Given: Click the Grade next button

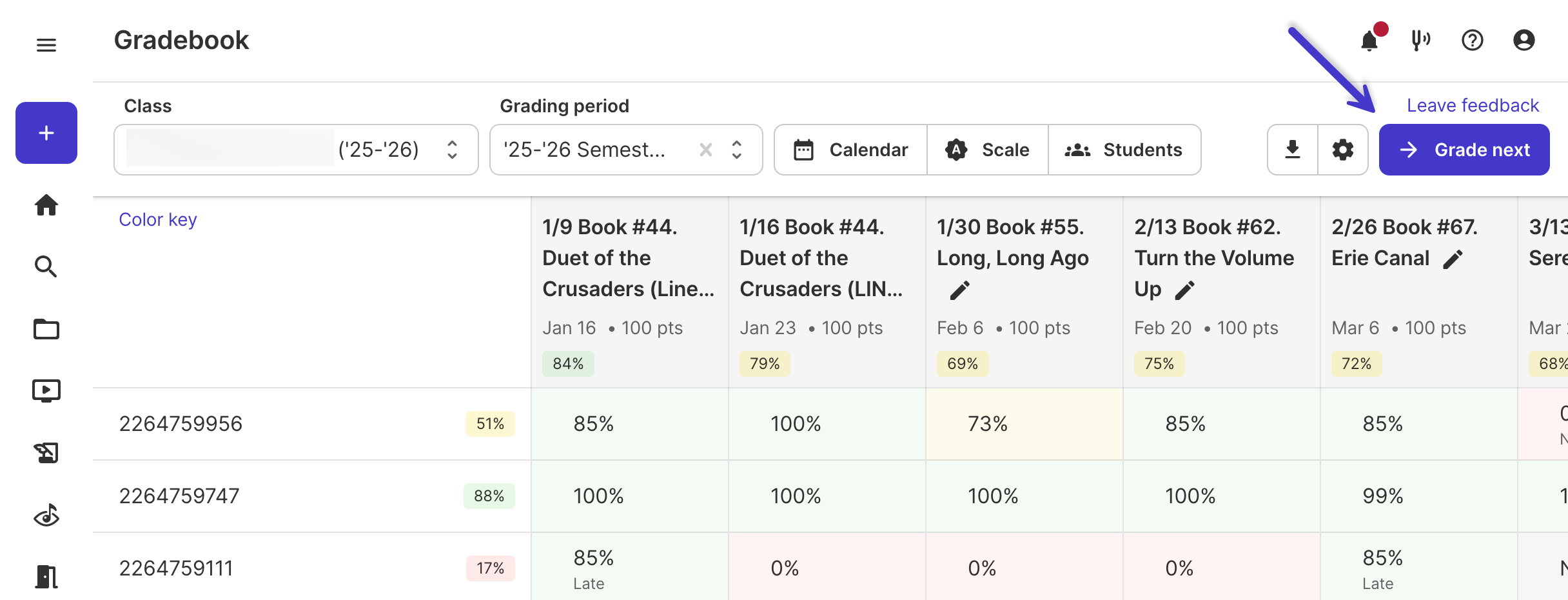Looking at the screenshot, I should pyautogui.click(x=1464, y=150).
